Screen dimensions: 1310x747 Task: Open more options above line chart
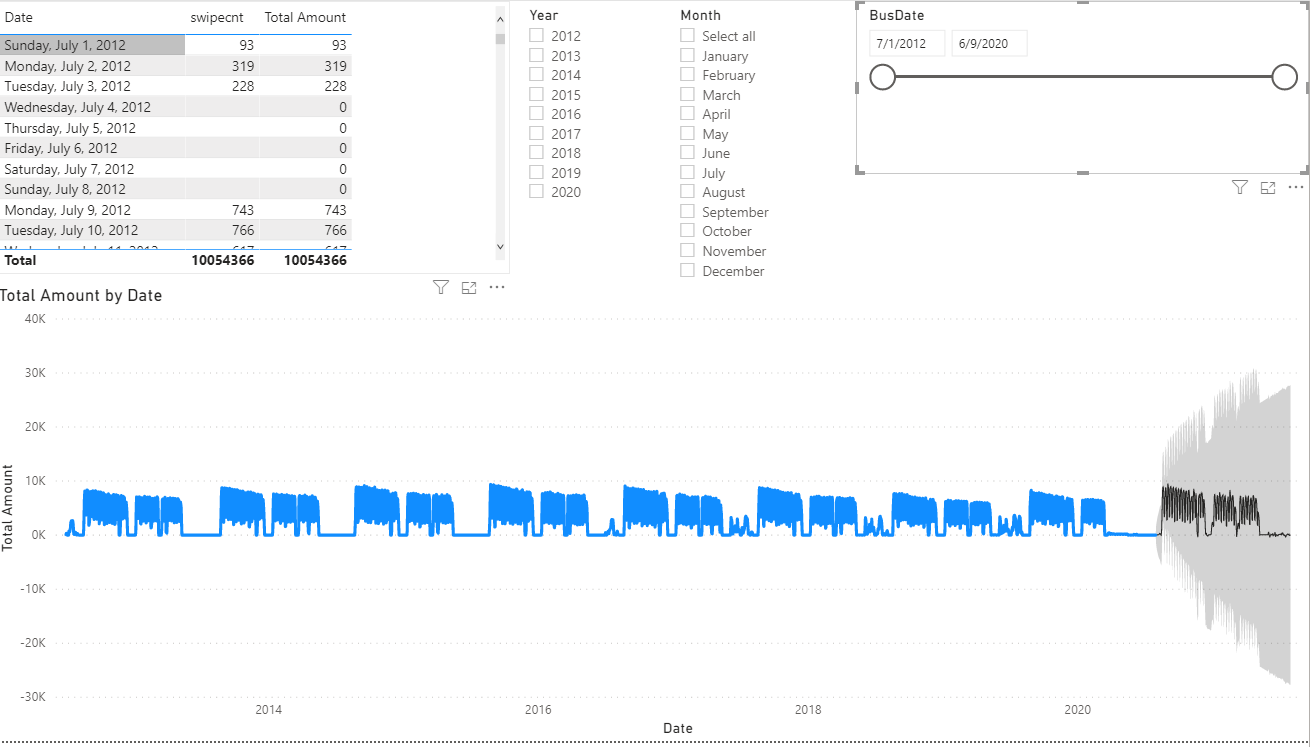pyautogui.click(x=497, y=287)
